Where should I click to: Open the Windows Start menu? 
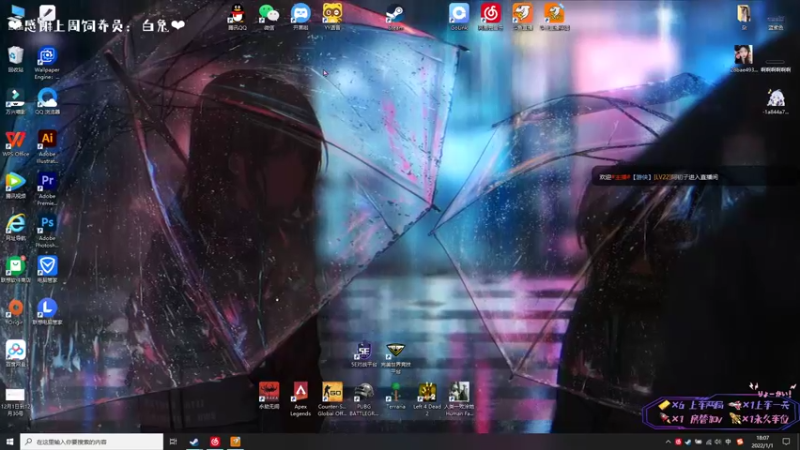point(10,441)
